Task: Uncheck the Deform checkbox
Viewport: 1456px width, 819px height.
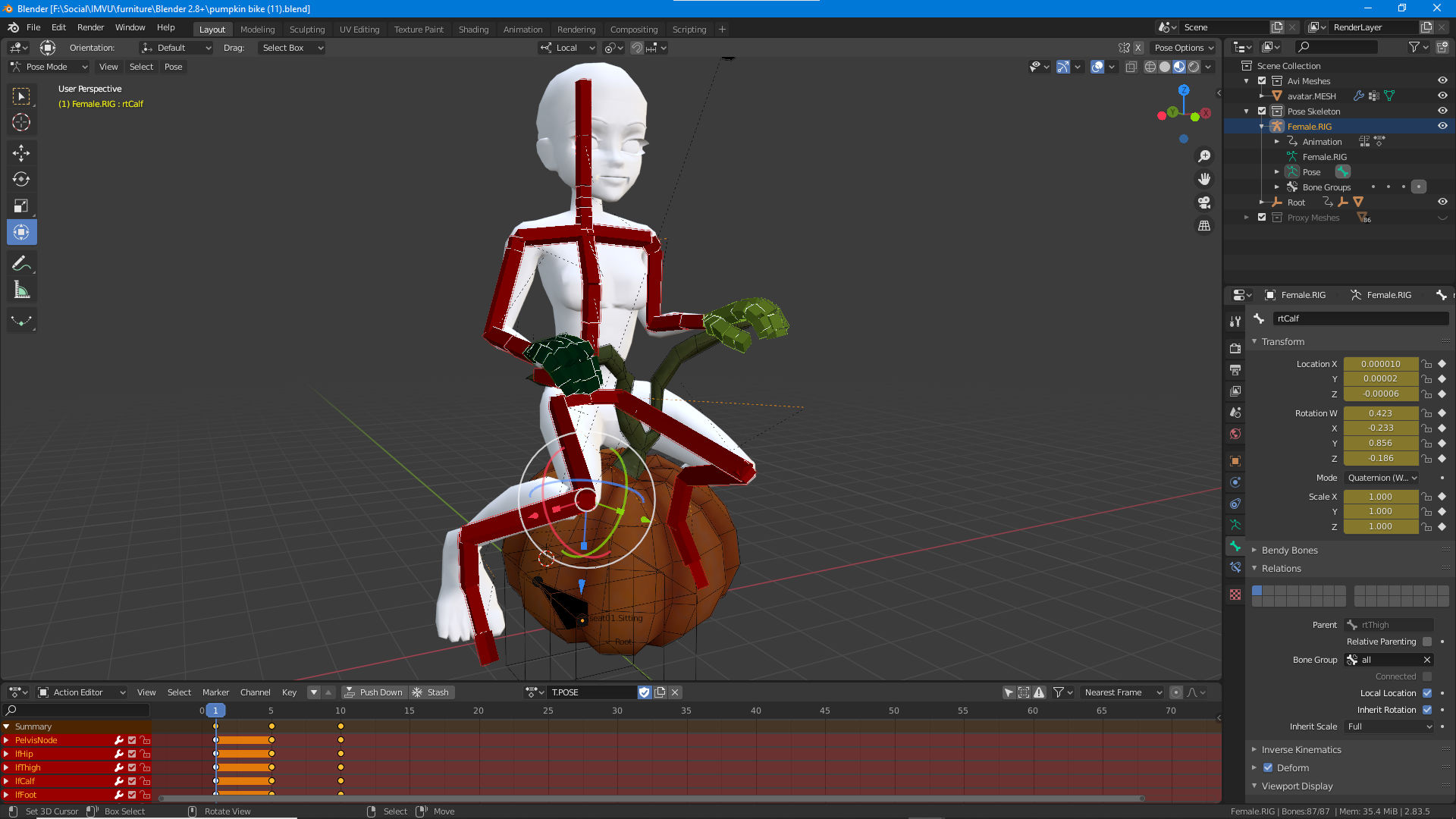Action: point(1268,767)
